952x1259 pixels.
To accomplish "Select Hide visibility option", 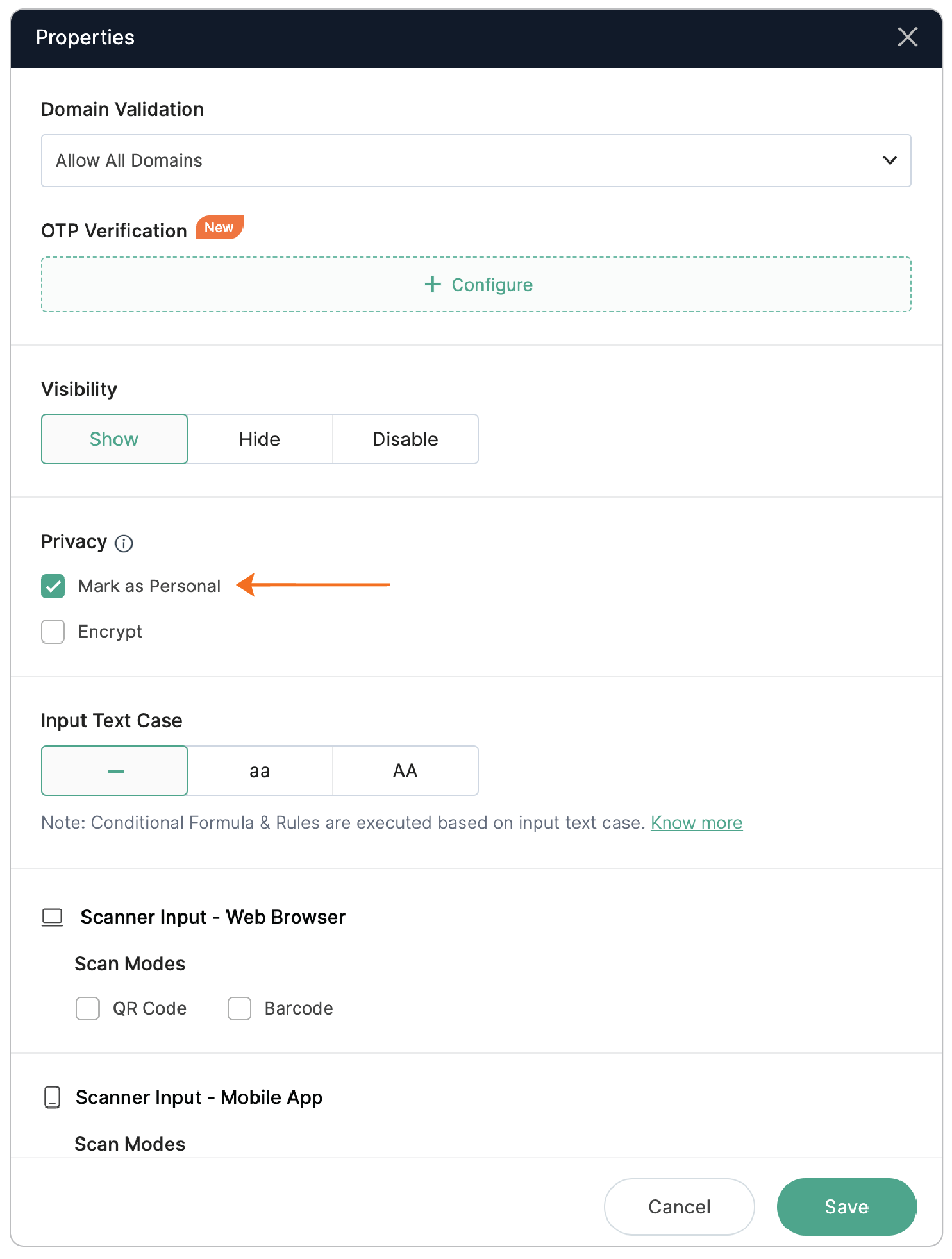I will (x=260, y=439).
